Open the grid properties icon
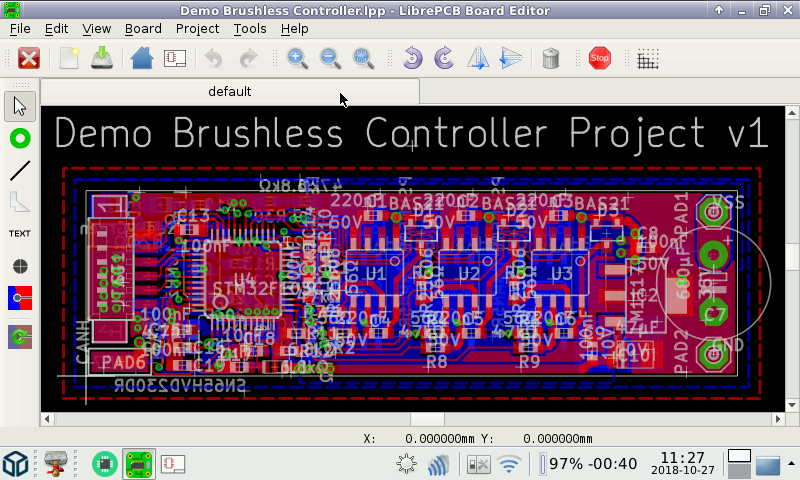 coord(648,58)
